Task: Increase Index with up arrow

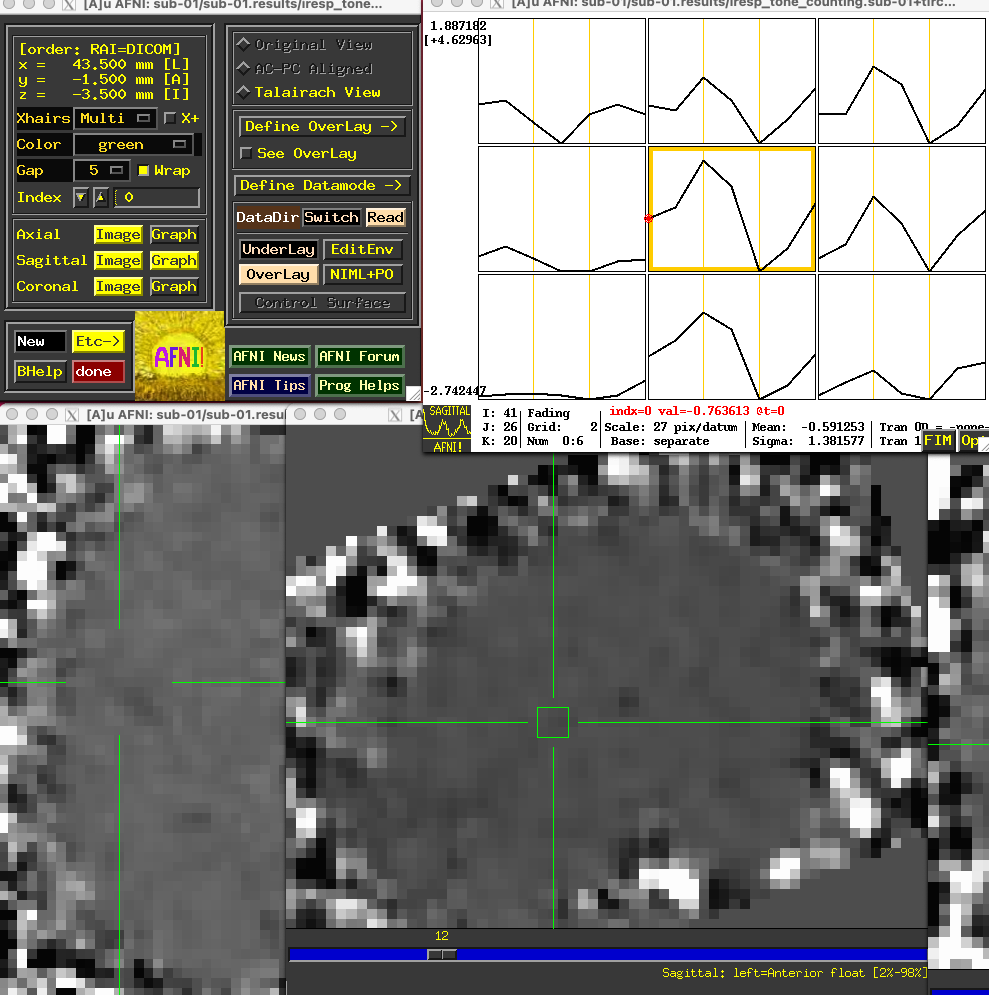Action: [100, 198]
